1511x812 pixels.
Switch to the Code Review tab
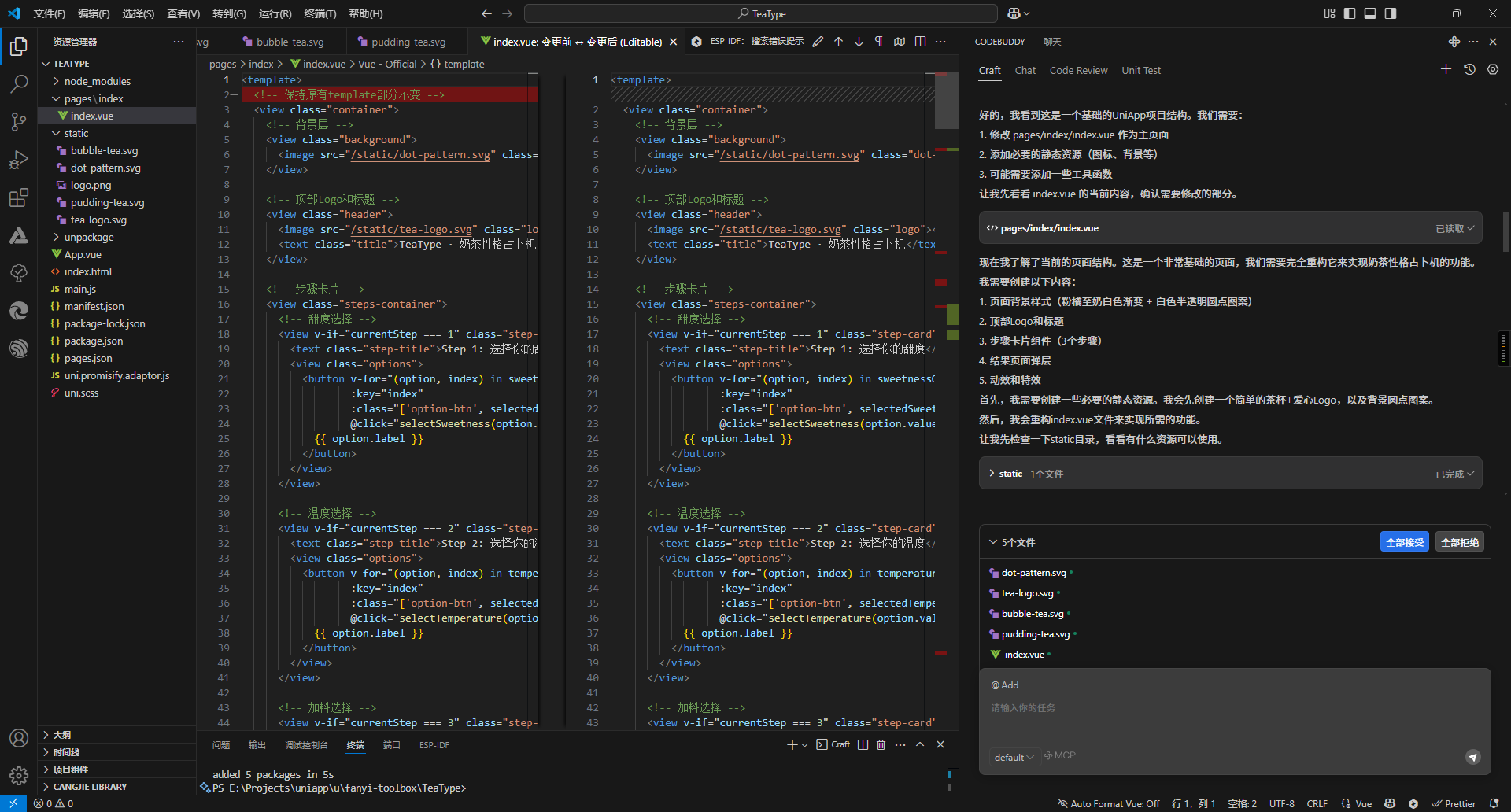1078,70
